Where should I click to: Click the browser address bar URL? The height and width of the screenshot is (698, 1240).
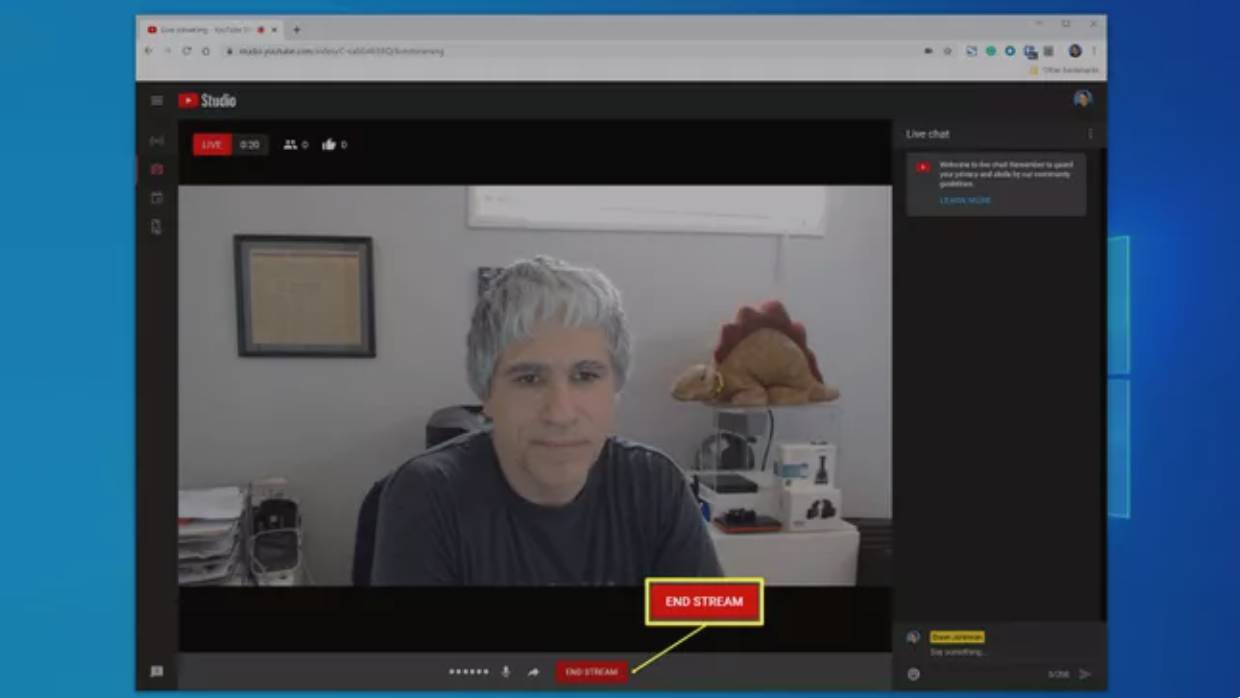click(340, 51)
